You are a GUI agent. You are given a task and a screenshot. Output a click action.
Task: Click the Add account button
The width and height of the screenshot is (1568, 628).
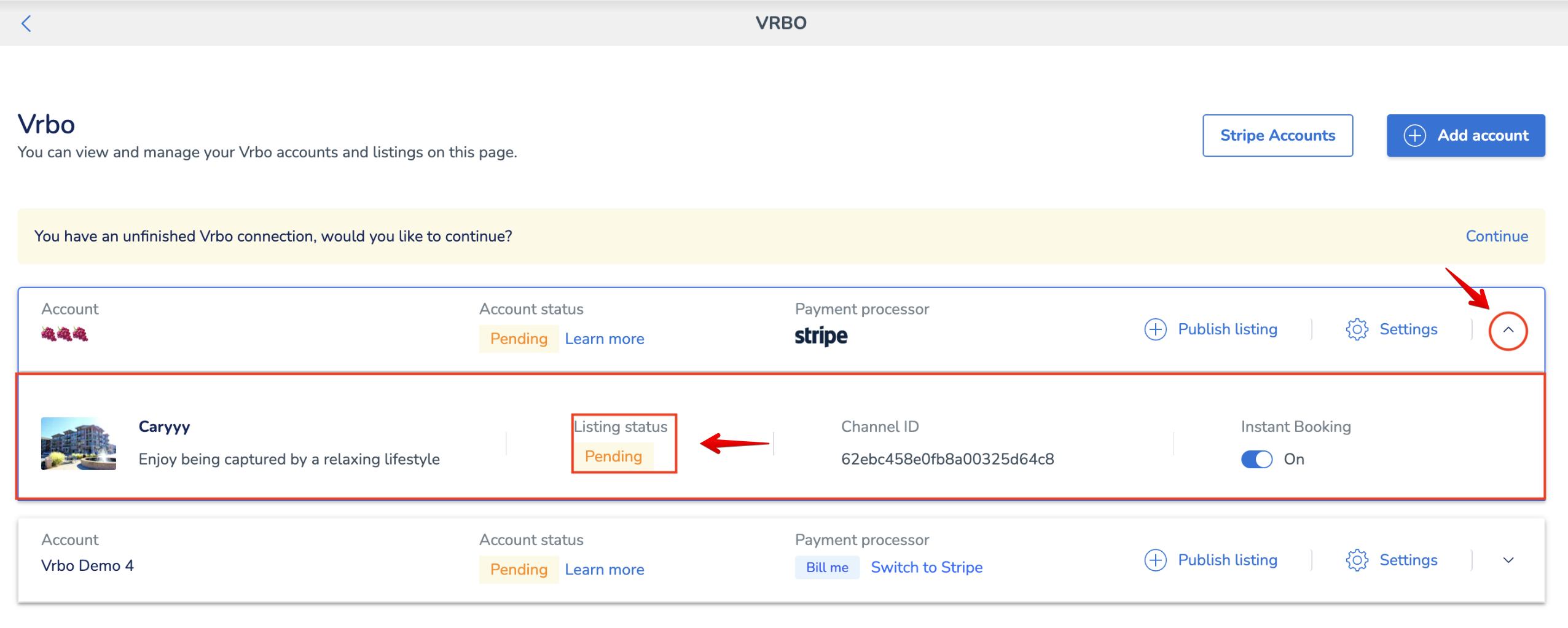coord(1465,135)
